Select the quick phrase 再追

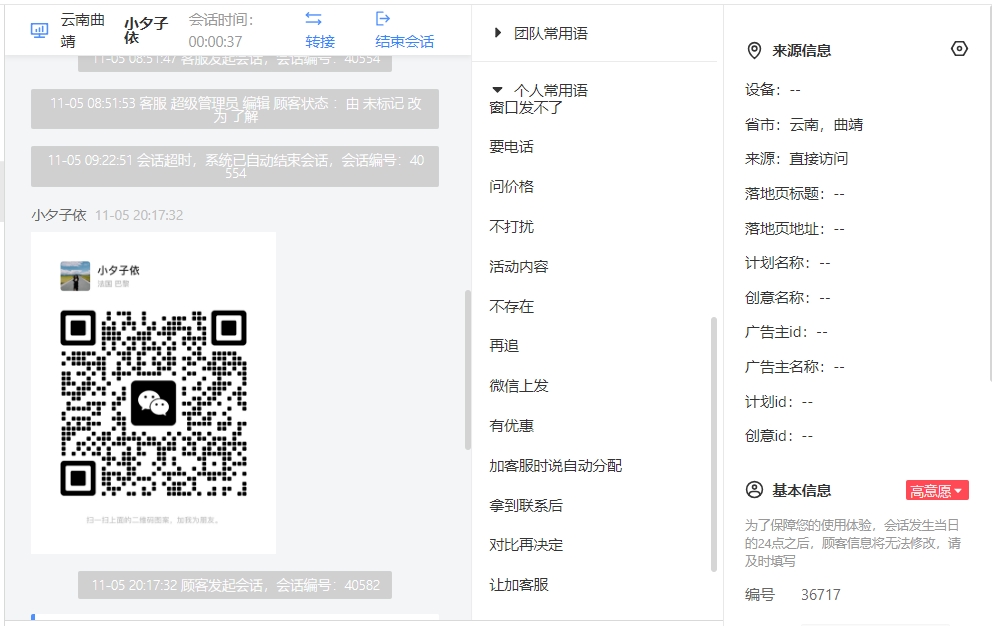[504, 346]
